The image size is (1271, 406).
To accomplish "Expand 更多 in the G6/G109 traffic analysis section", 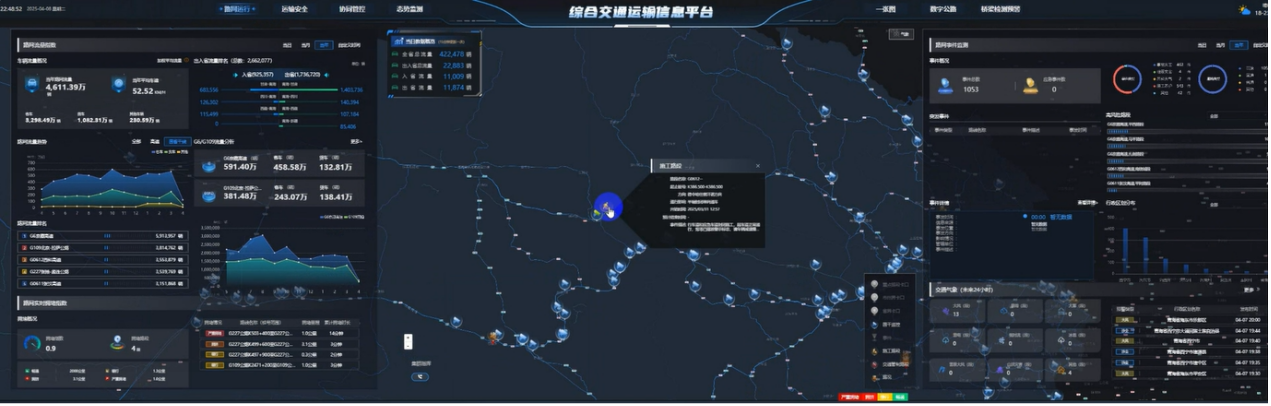I will 356,141.
